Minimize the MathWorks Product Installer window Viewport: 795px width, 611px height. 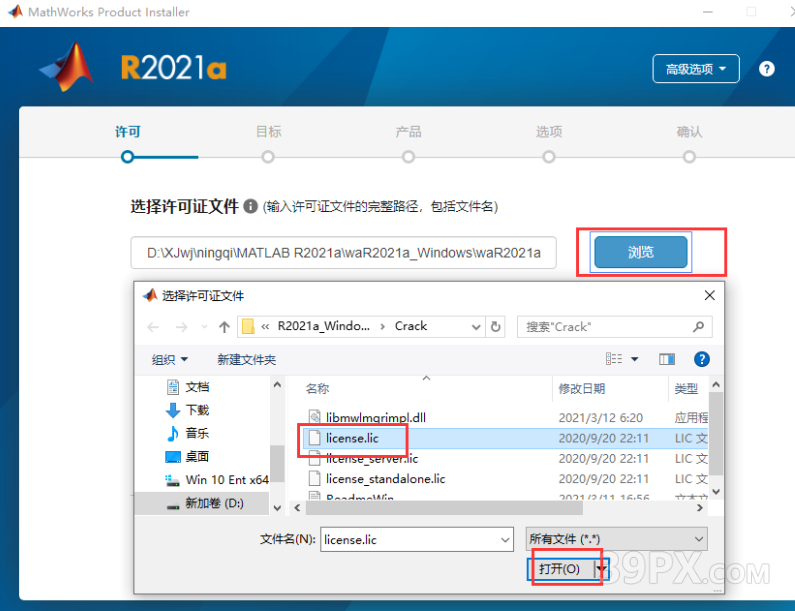pos(708,12)
